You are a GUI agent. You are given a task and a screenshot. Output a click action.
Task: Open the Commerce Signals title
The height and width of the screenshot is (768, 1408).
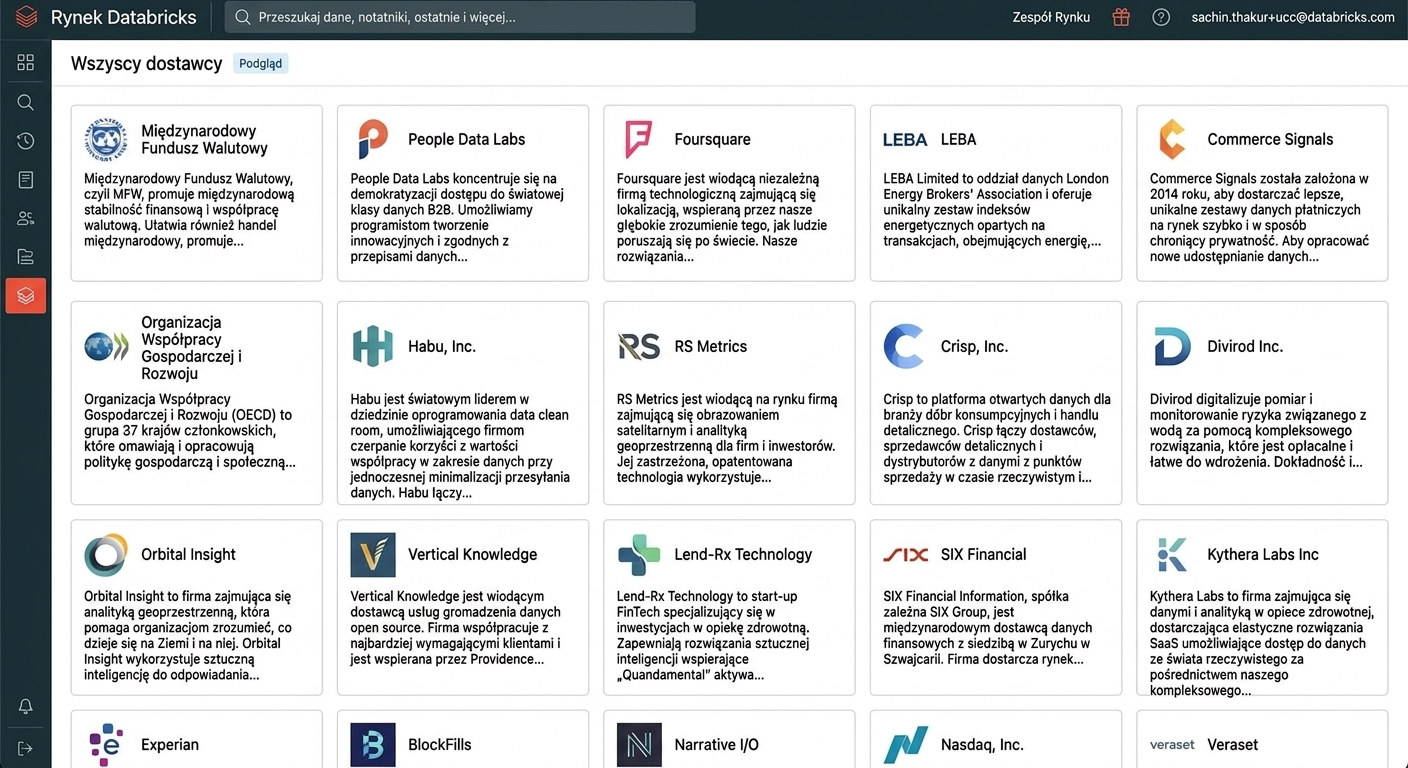pos(1270,139)
